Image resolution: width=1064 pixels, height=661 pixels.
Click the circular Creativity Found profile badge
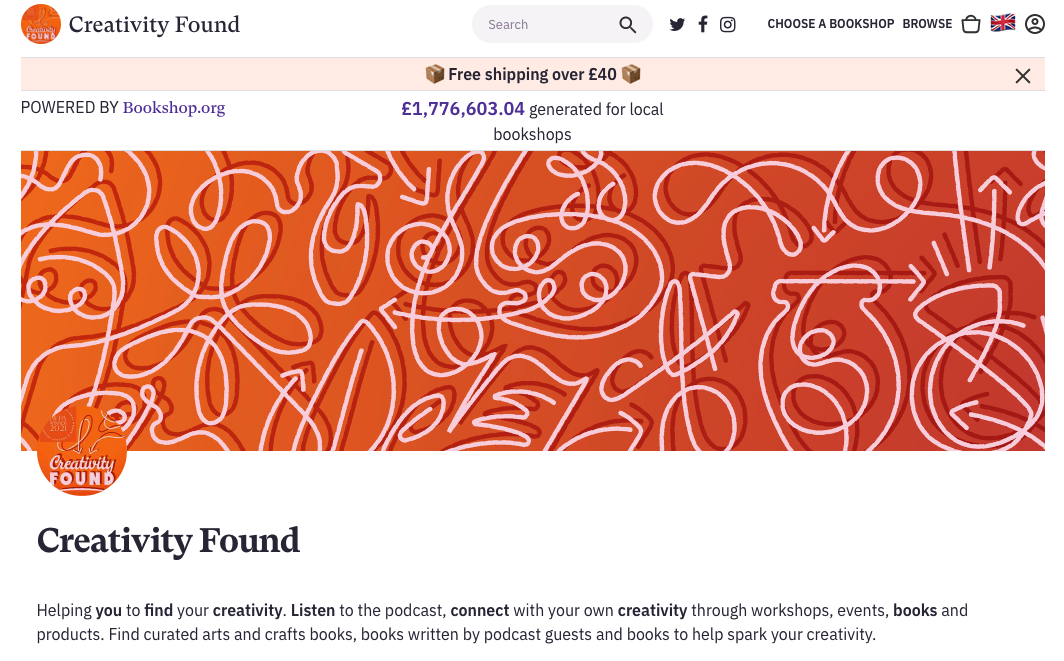pyautogui.click(x=82, y=453)
